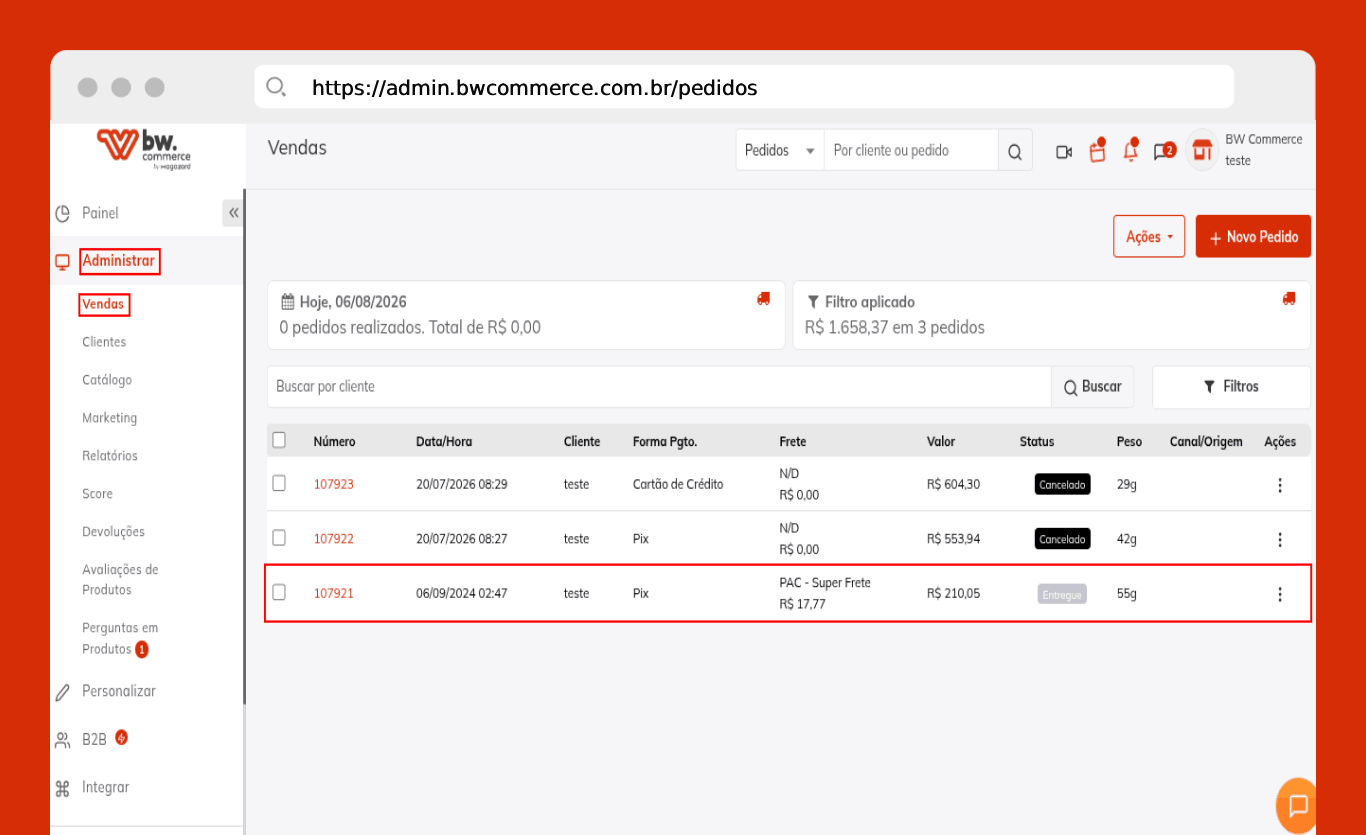Viewport: 1366px width, 835px height.
Task: Open Avaliações de Produtos in the sidebar
Action: coord(120,580)
